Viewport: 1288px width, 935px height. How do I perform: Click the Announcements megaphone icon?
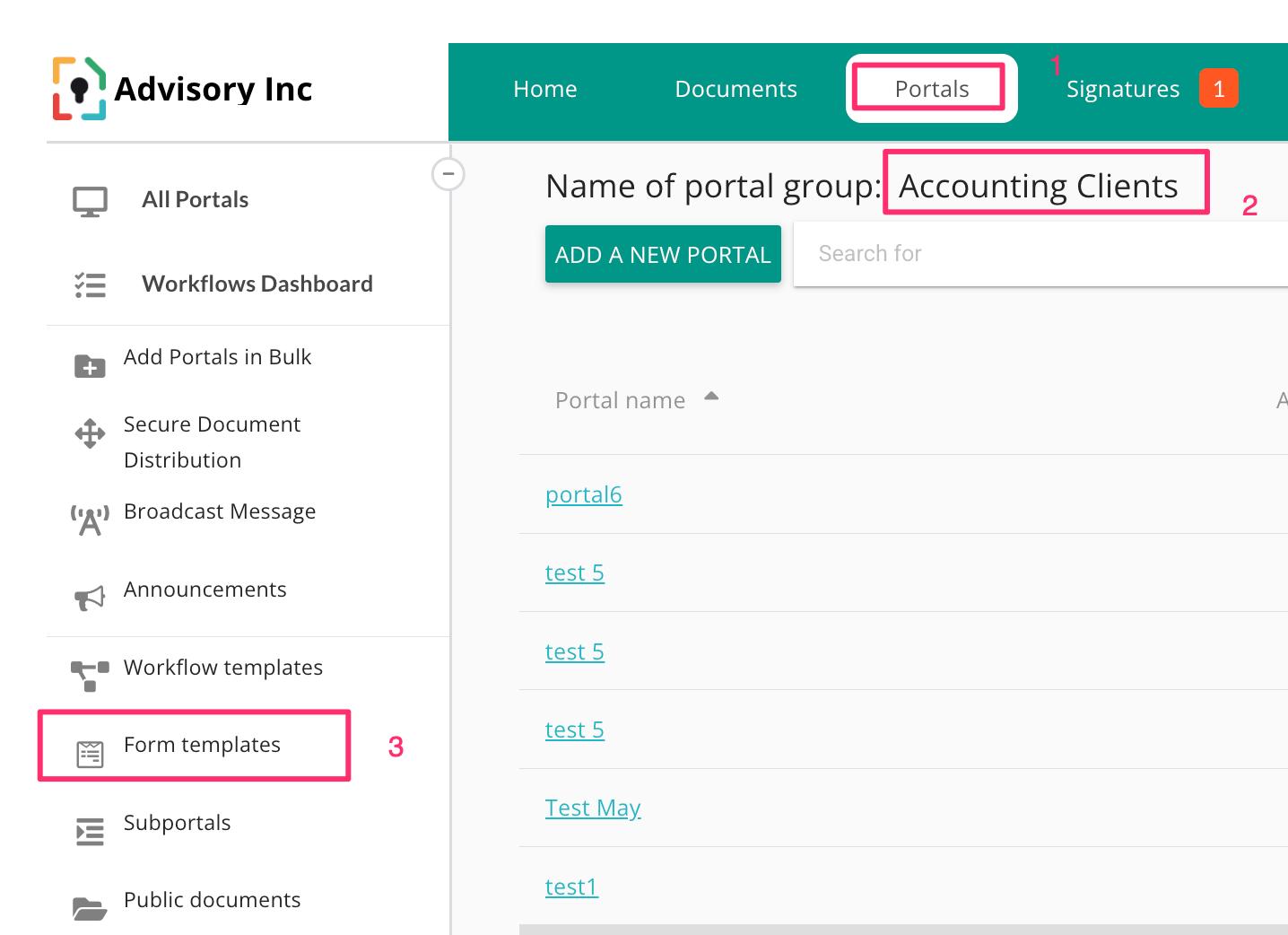tap(90, 598)
